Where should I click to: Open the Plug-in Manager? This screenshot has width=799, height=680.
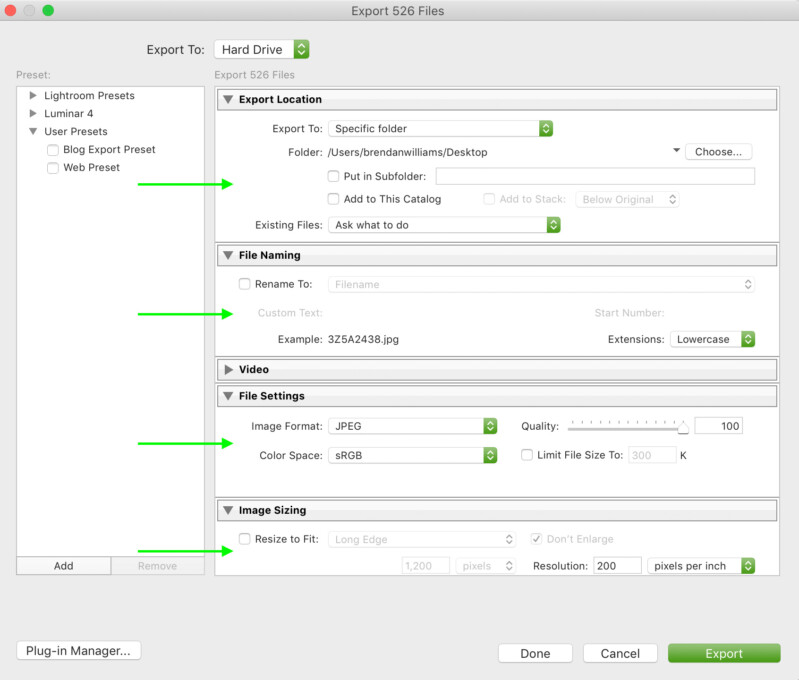[x=78, y=651]
